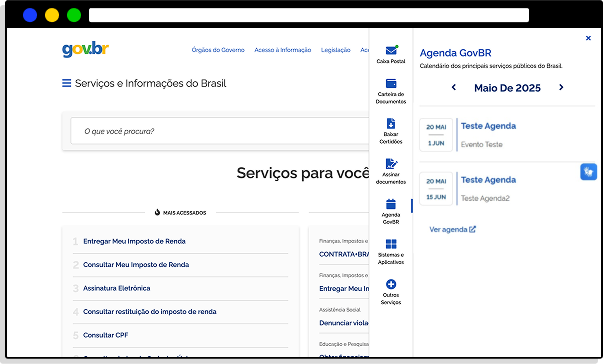Open Órgãos do Governo menu
This screenshot has height=364, width=603.
coord(218,50)
